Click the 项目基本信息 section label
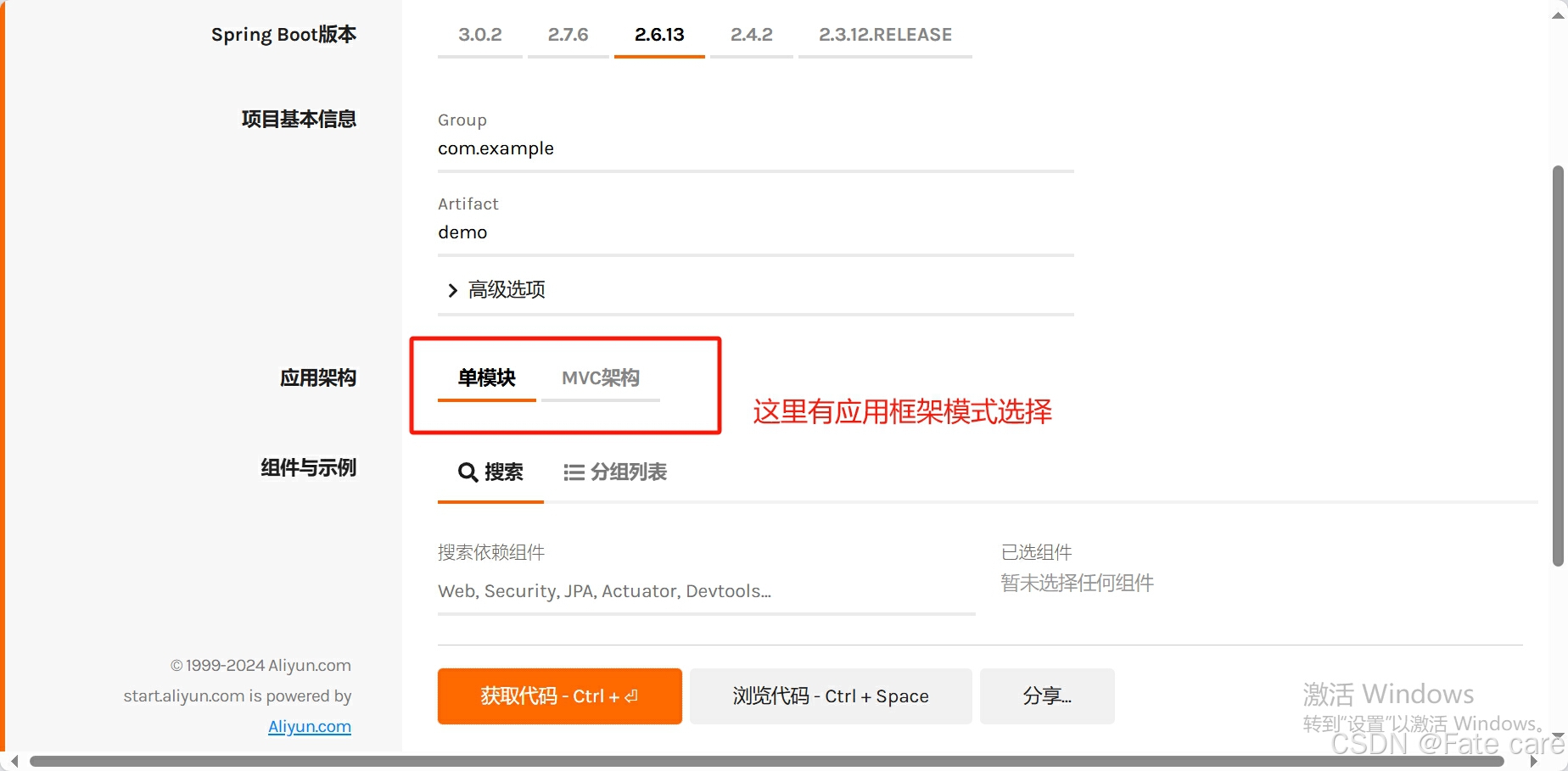1568x771 pixels. [299, 120]
